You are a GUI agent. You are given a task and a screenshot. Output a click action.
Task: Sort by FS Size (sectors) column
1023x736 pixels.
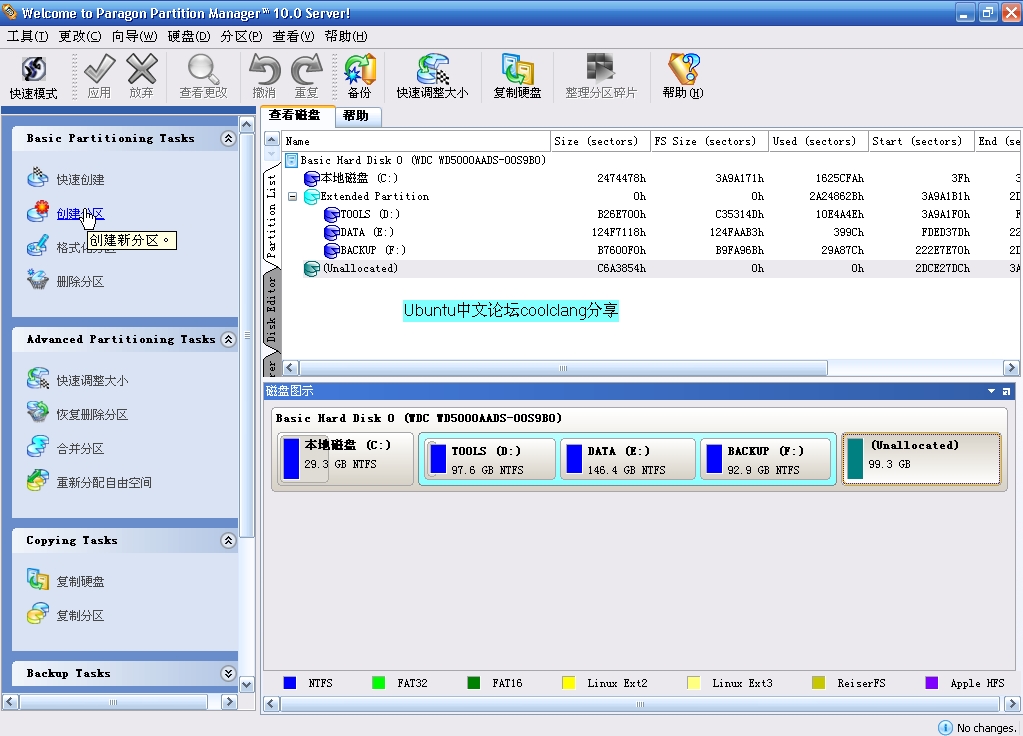click(x=710, y=141)
